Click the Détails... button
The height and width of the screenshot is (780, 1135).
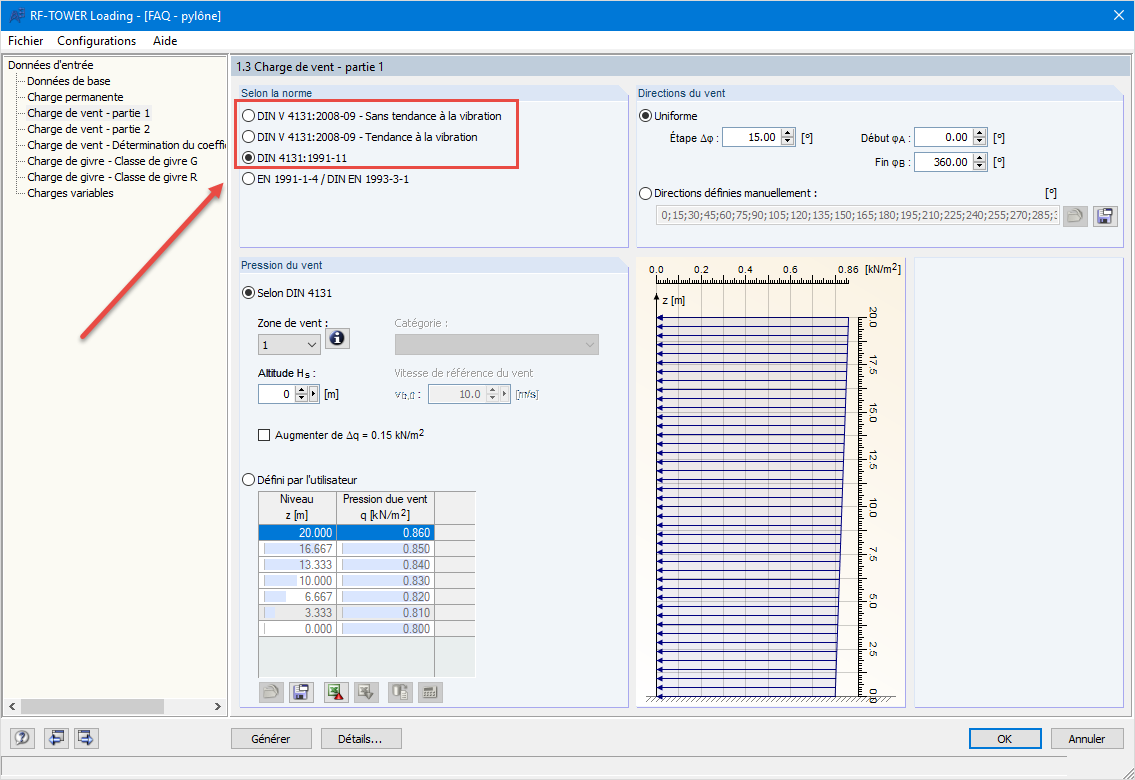point(360,739)
